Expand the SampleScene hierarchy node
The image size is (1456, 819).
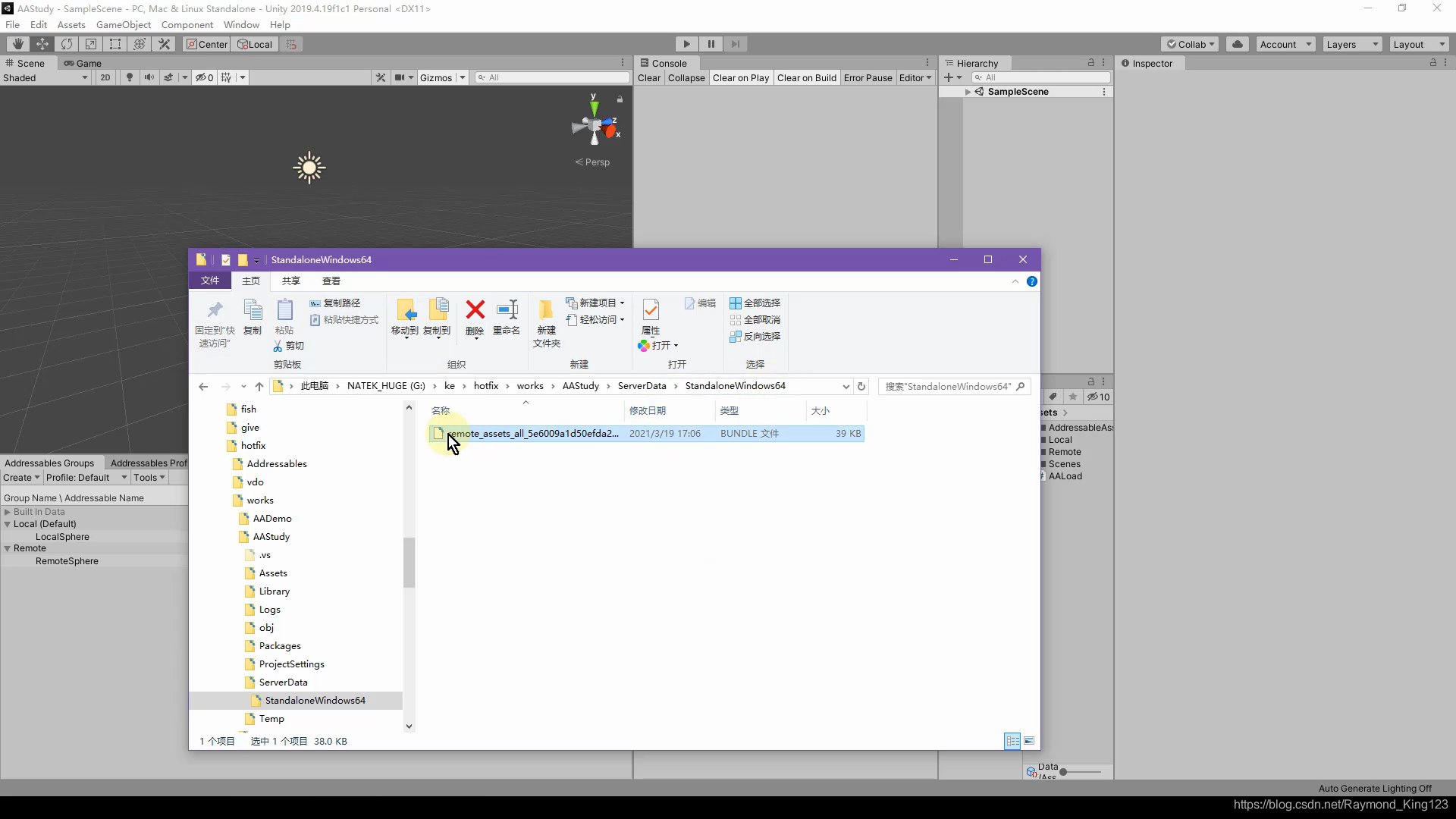(968, 91)
